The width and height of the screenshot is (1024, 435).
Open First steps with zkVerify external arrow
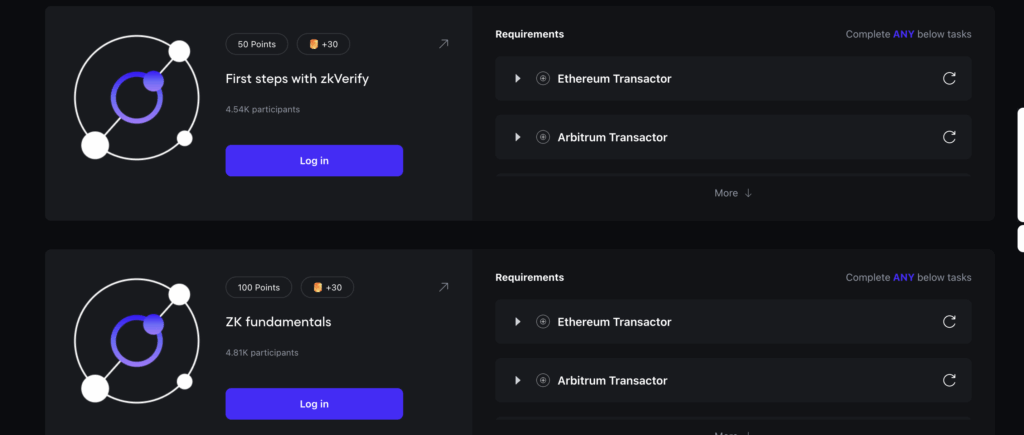click(444, 44)
